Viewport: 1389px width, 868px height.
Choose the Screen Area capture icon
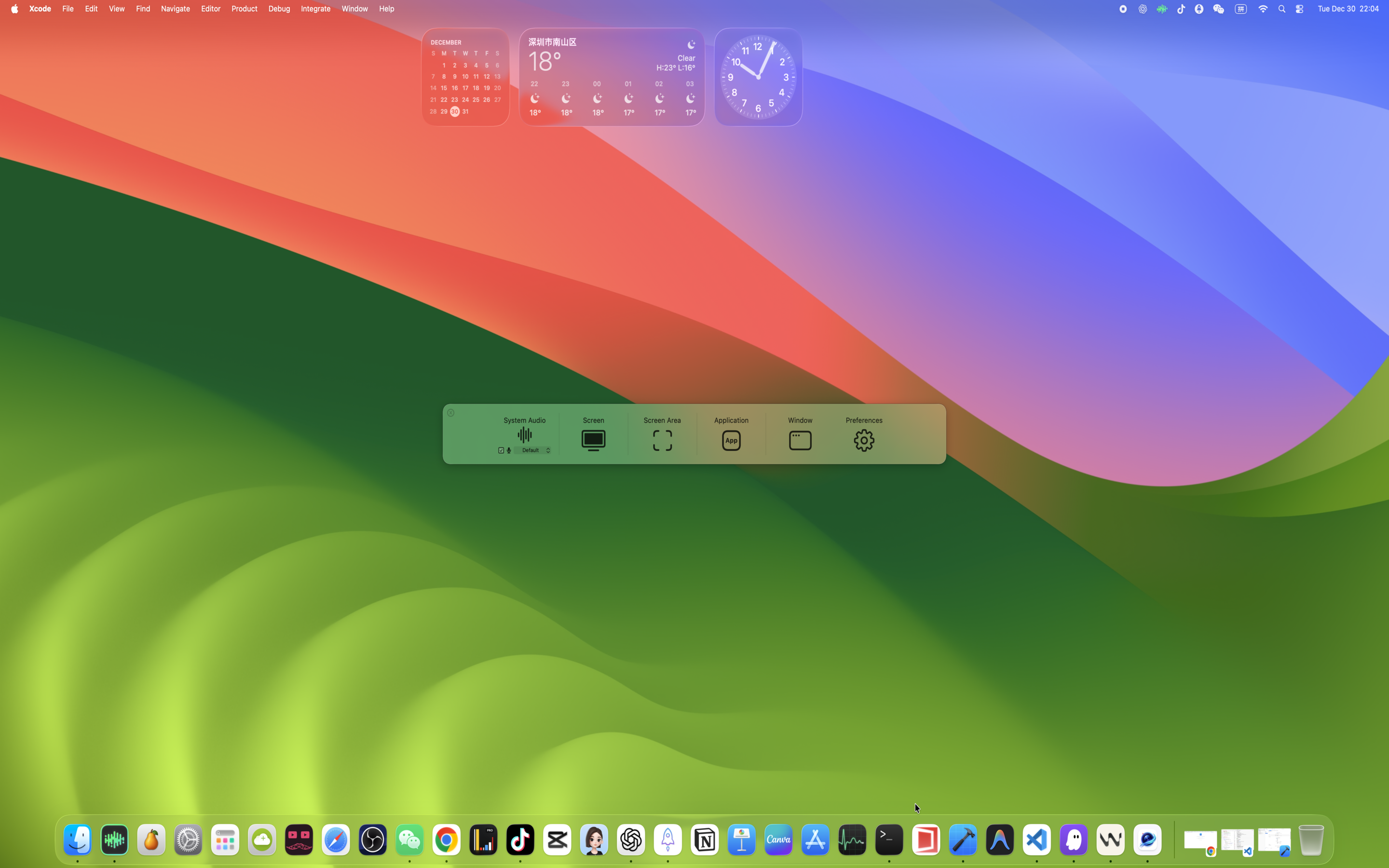click(662, 440)
